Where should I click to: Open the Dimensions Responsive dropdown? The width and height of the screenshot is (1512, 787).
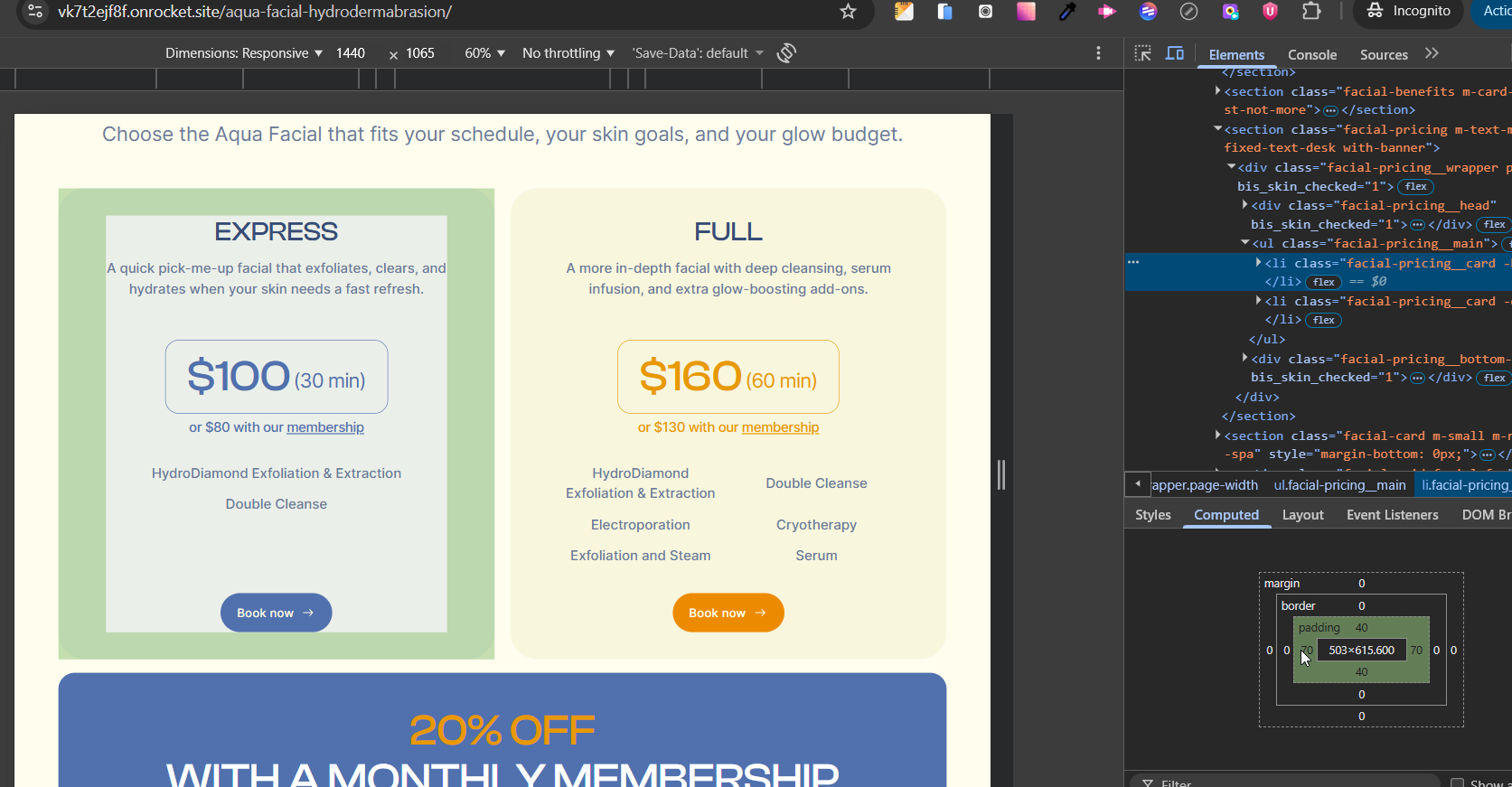tap(244, 53)
